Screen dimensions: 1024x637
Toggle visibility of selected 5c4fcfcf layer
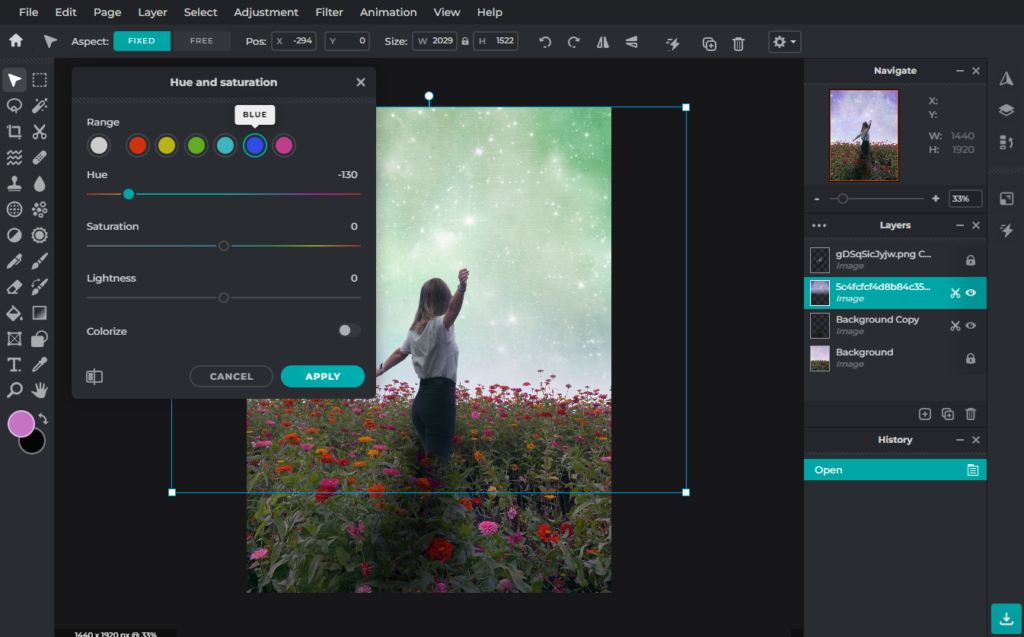click(x=971, y=293)
